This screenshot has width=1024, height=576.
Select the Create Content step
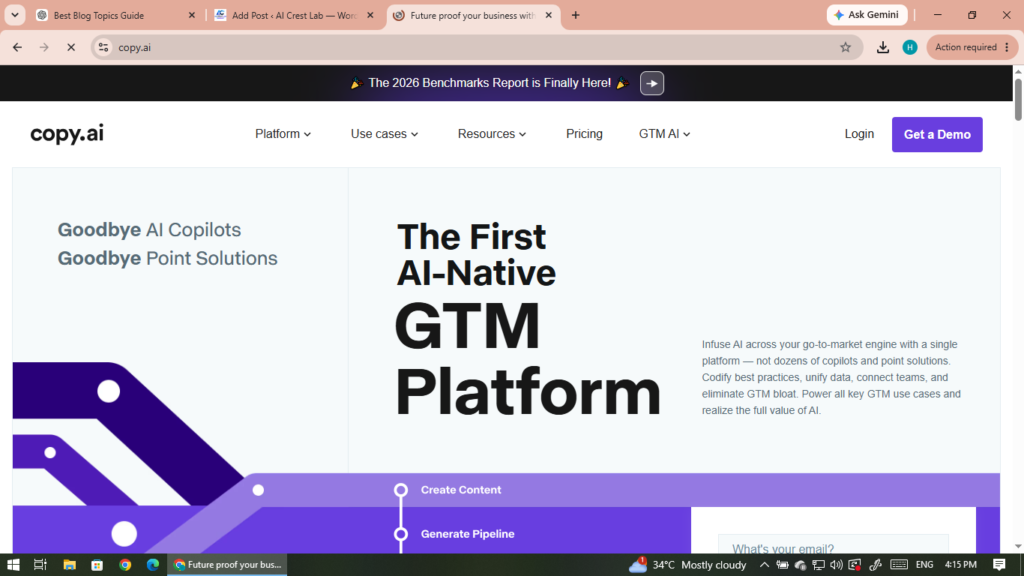click(460, 490)
